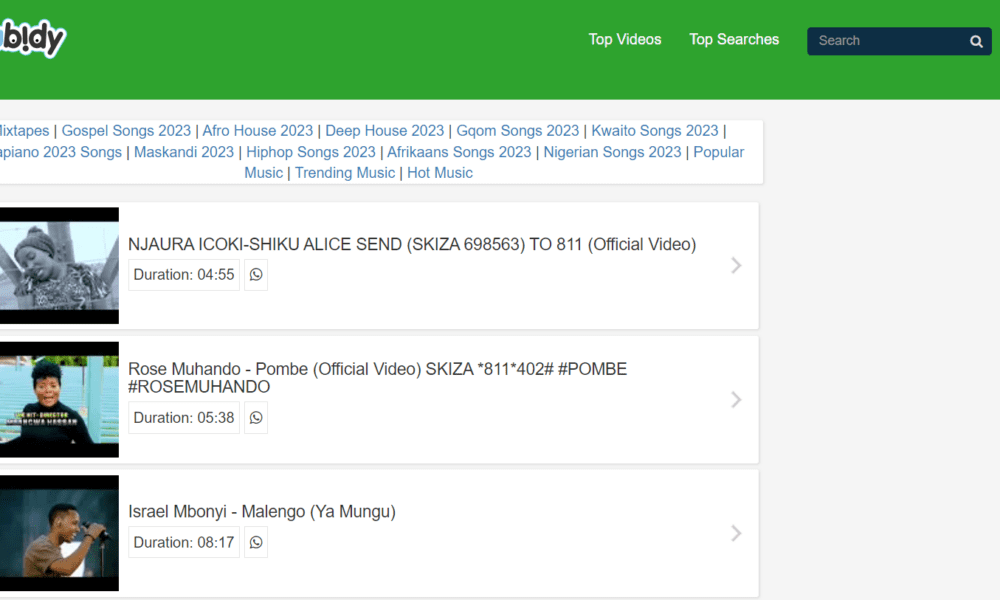This screenshot has width=1000, height=600.
Task: Open Kwaito Songs 2023 category
Action: pyautogui.click(x=655, y=131)
